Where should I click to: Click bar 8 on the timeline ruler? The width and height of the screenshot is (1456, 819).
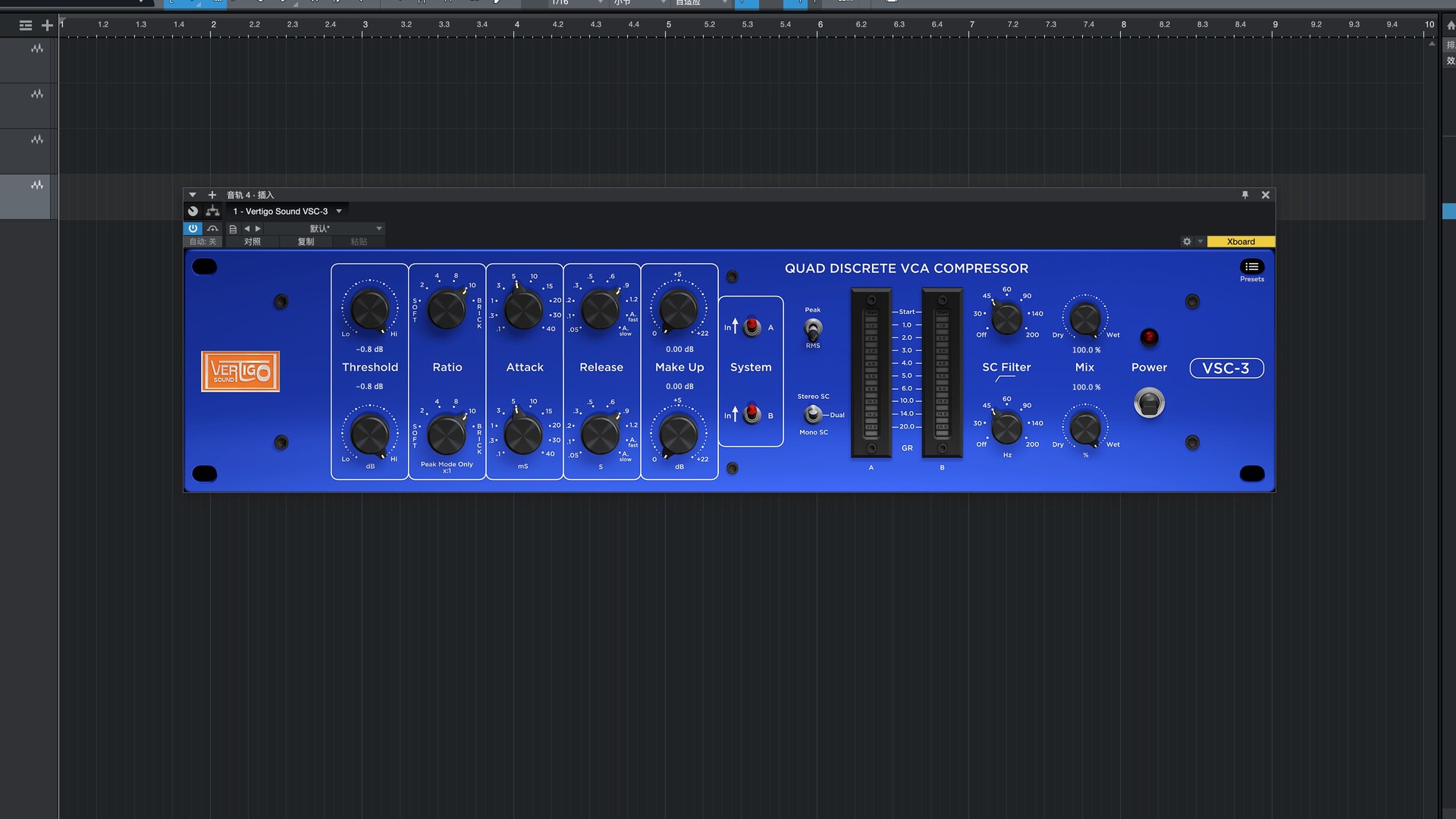click(1123, 25)
